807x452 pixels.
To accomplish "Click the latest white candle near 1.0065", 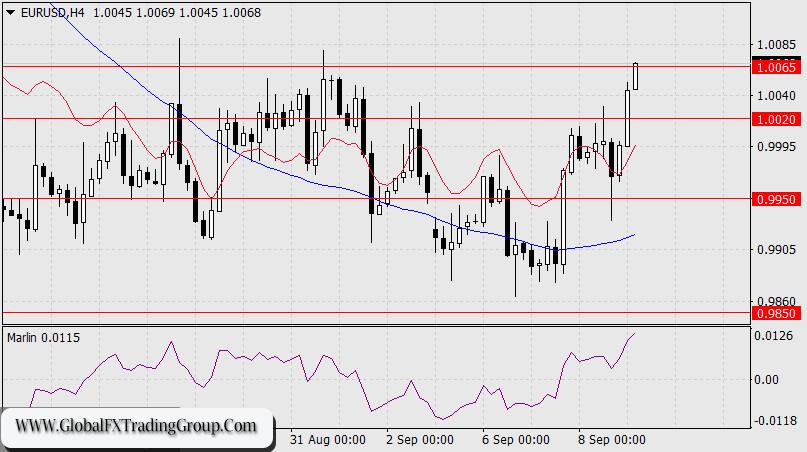I will [636, 76].
